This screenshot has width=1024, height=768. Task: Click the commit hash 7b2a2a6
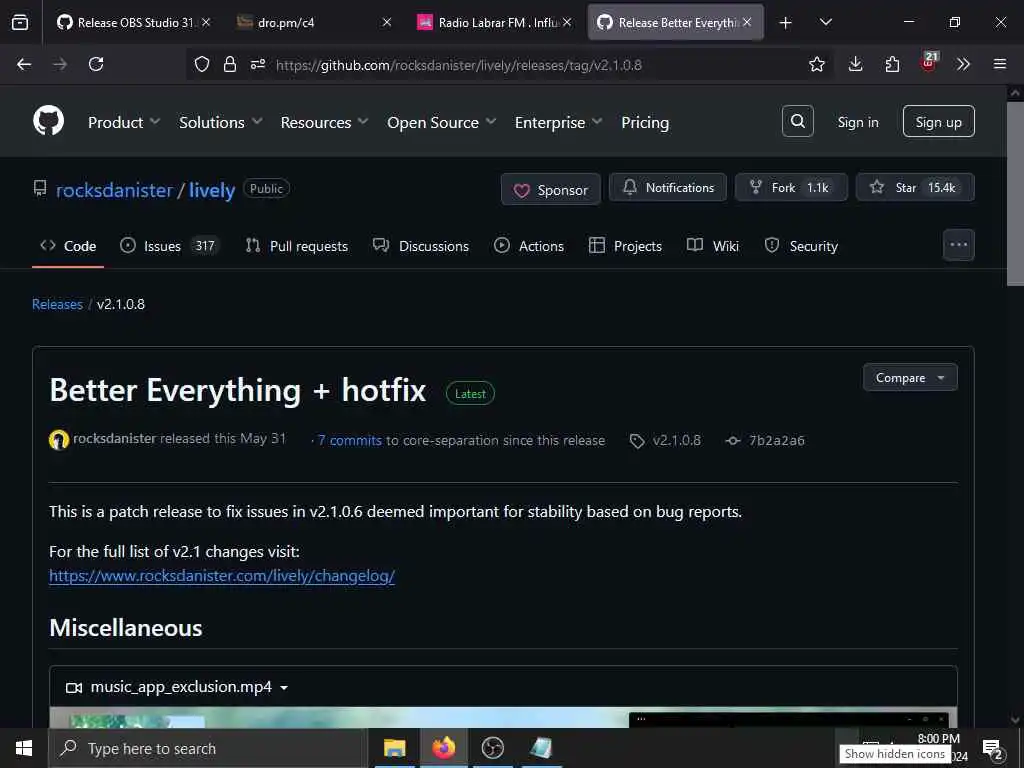[776, 441]
